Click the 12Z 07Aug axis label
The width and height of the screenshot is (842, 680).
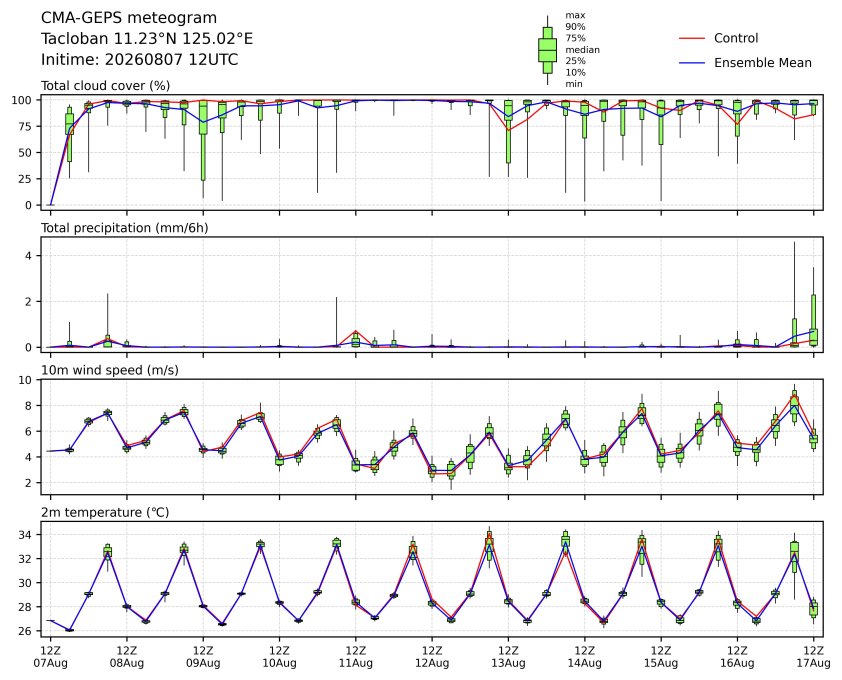(50, 657)
